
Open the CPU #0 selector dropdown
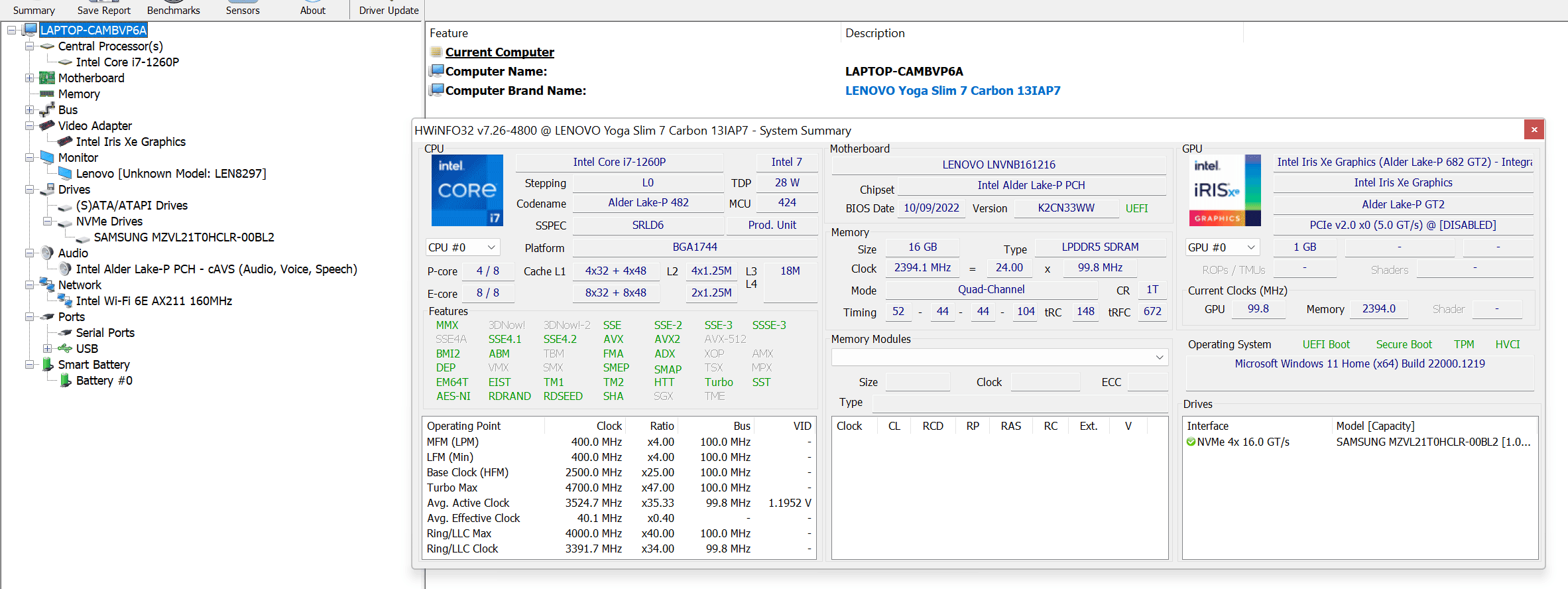click(462, 247)
